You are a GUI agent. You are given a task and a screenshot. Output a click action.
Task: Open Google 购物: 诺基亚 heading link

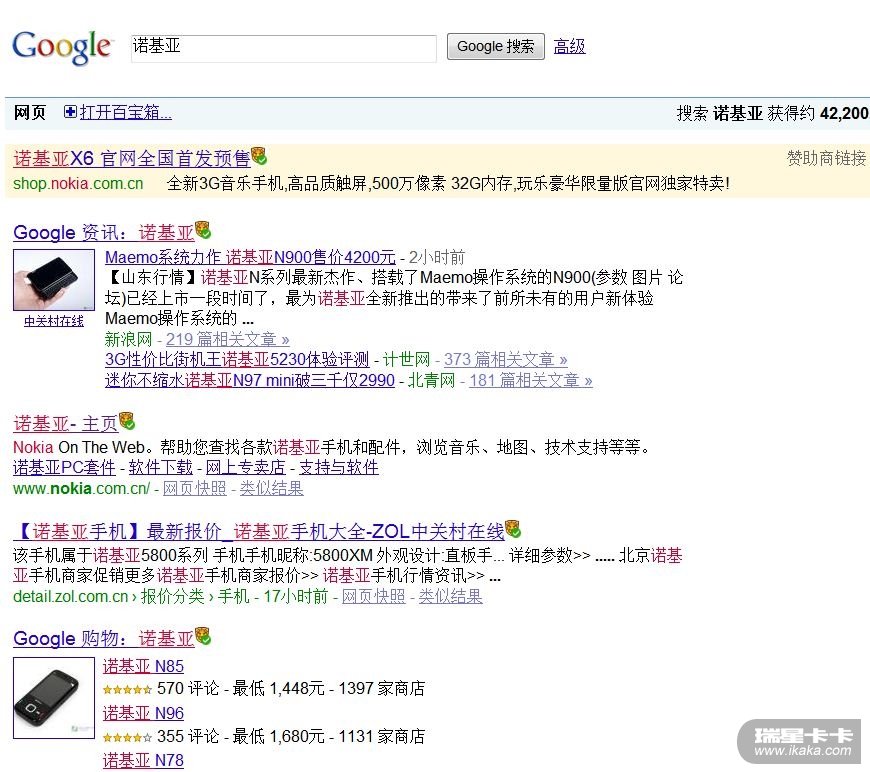click(x=104, y=639)
